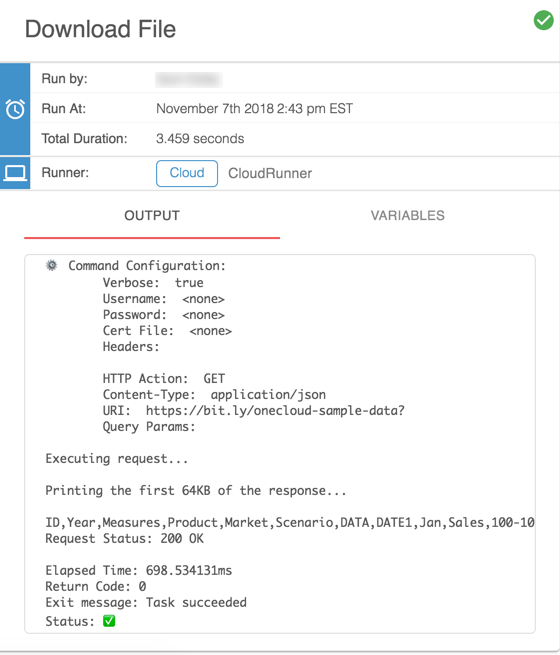Click the Headers: line

131,347
